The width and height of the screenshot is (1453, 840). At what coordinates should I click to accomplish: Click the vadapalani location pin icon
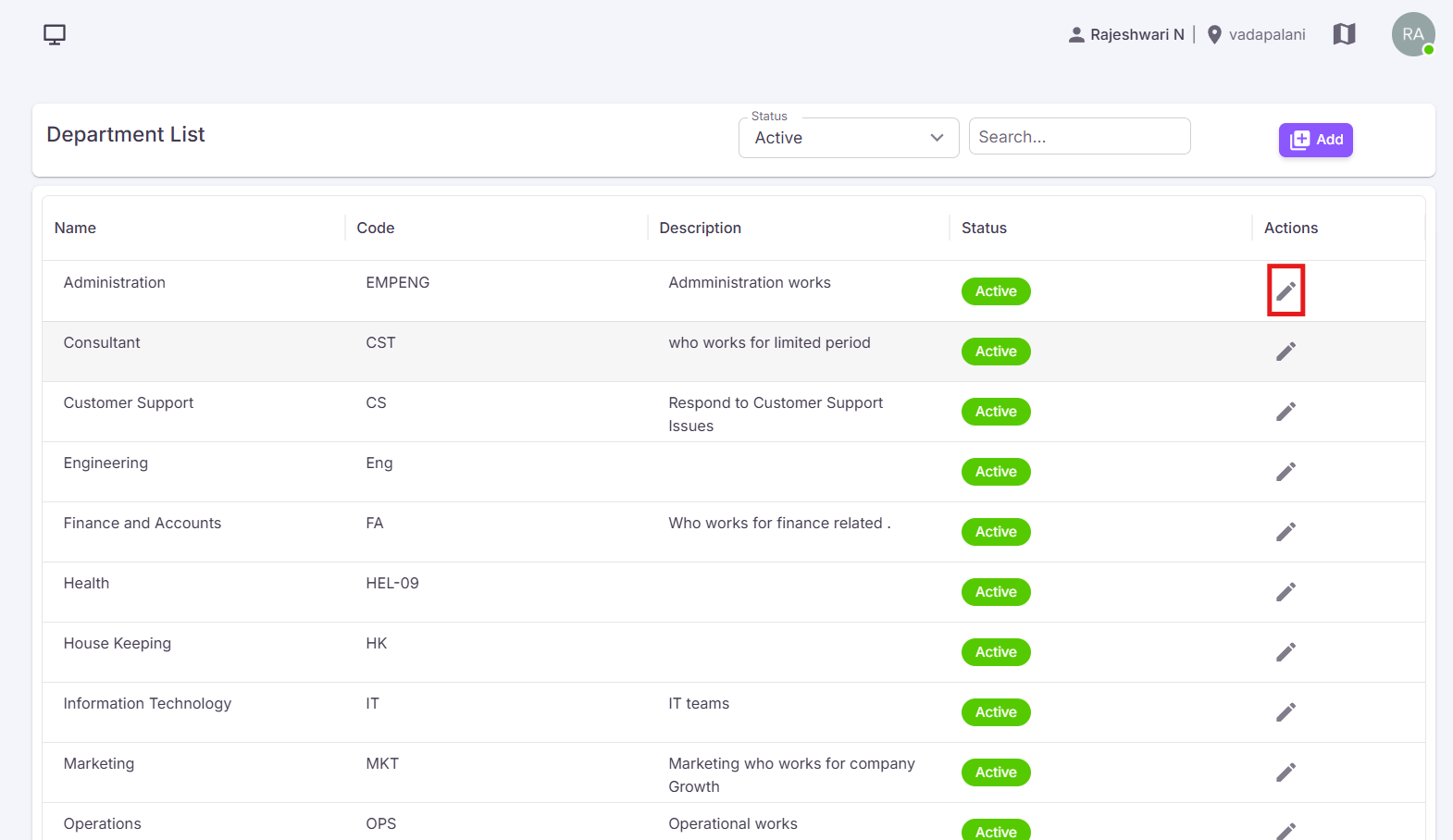[x=1214, y=35]
